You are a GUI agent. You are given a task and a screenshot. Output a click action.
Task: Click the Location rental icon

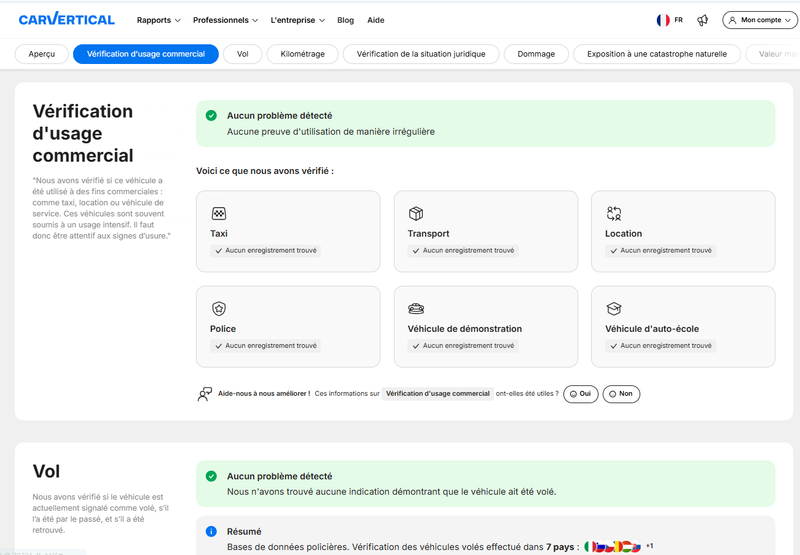[614, 213]
